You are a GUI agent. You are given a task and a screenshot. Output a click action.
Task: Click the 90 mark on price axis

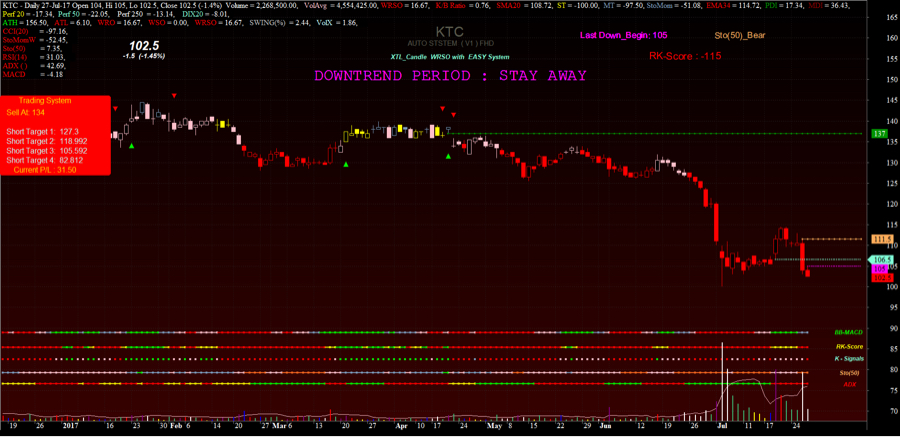893,328
